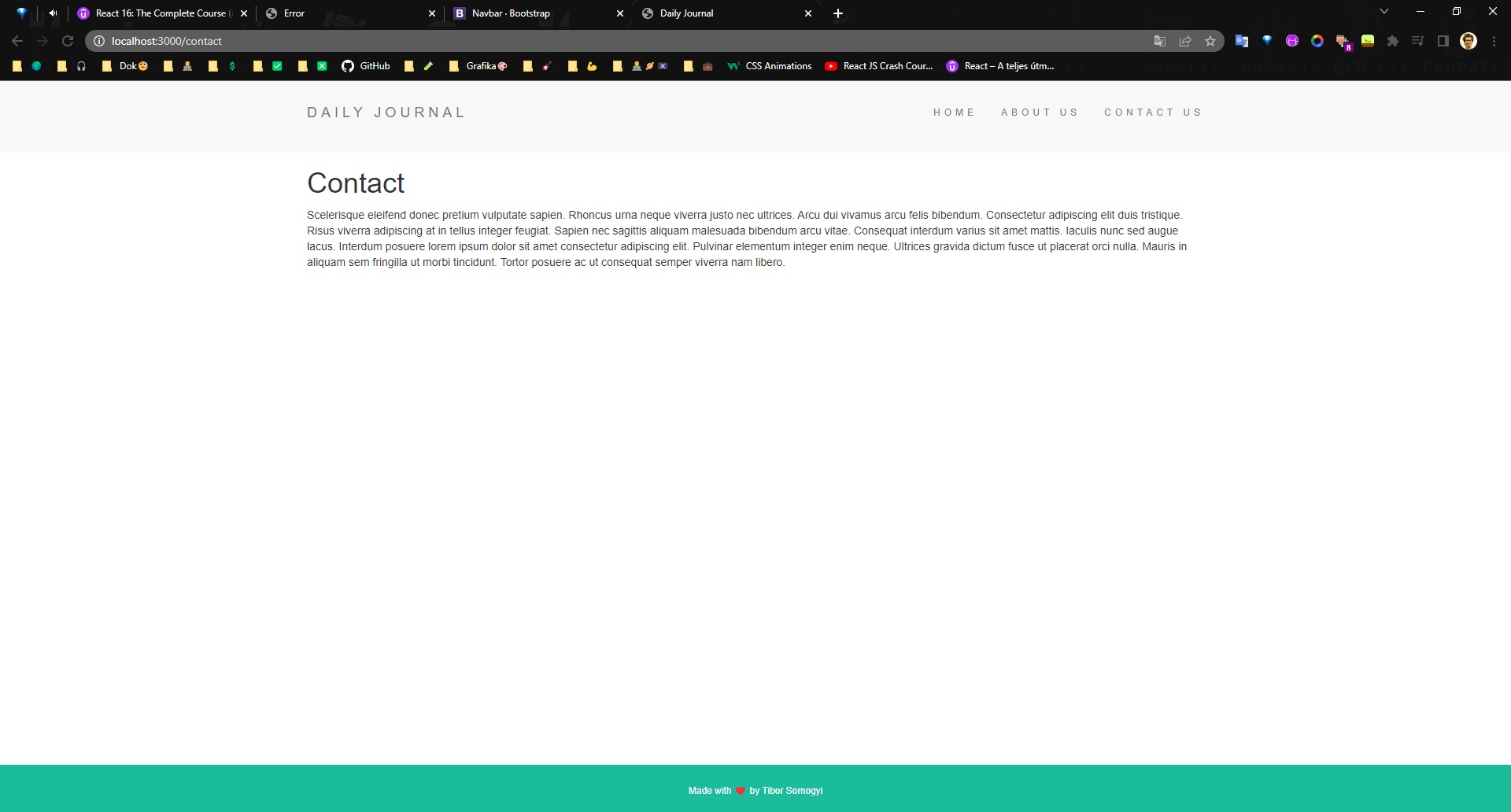Open the Chrome three-dot menu

click(x=1494, y=41)
